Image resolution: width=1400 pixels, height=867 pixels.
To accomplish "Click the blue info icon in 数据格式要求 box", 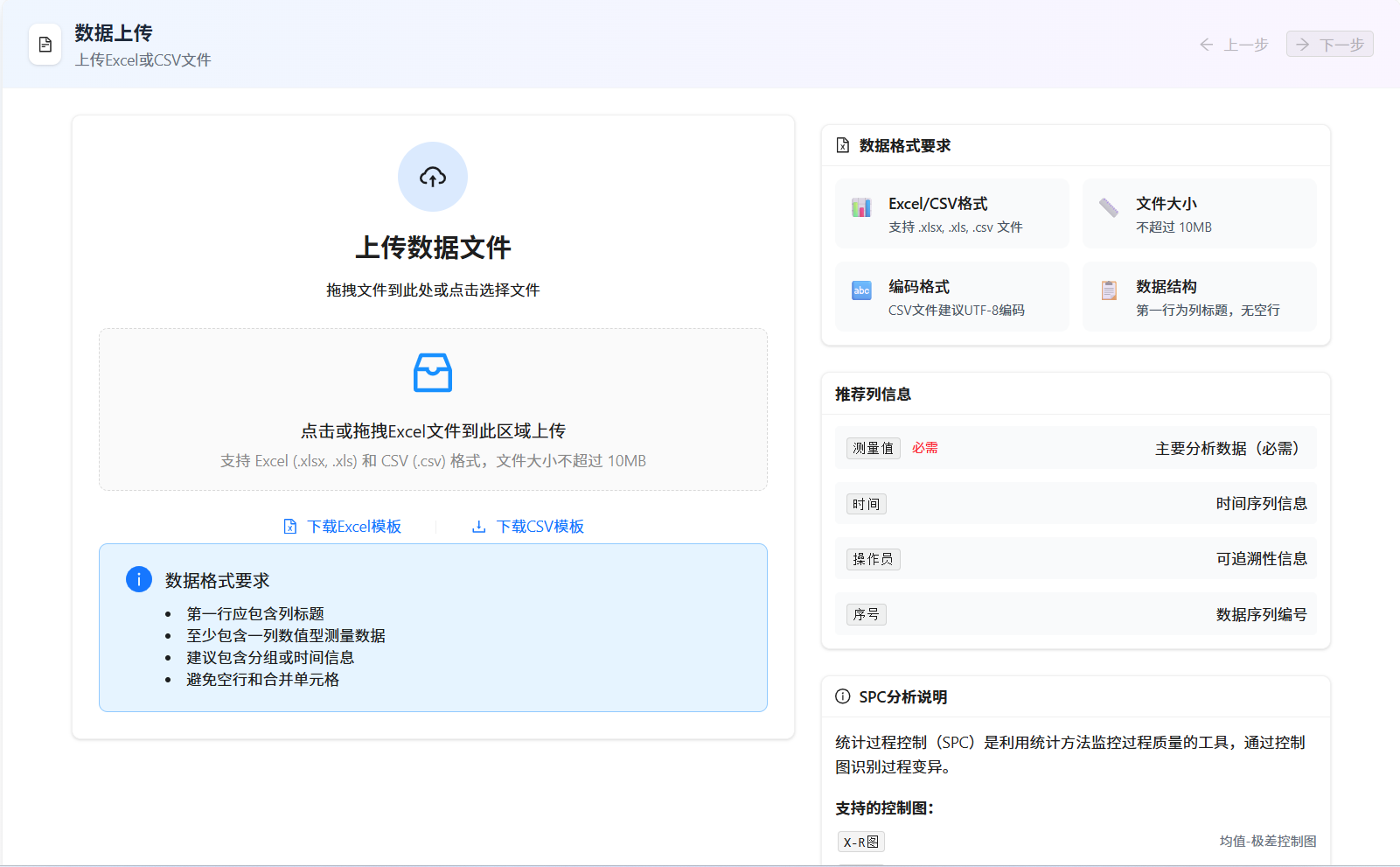I will tap(139, 579).
